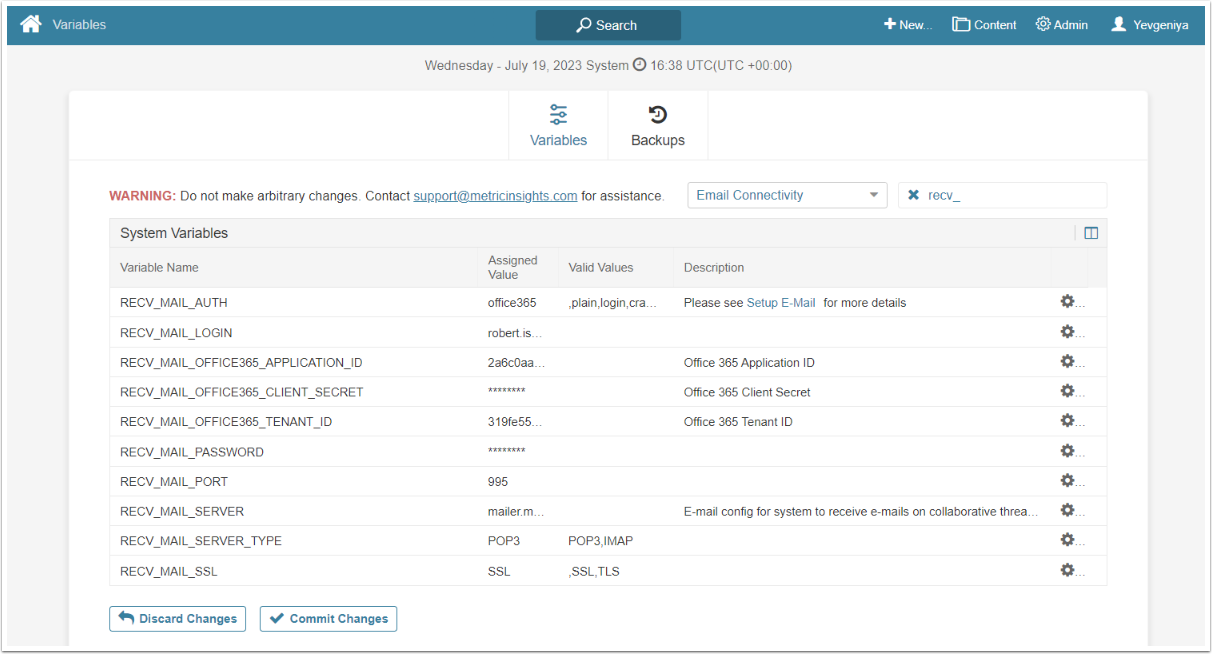
Task: Open the Yevgeniya user menu
Action: (x=1149, y=25)
